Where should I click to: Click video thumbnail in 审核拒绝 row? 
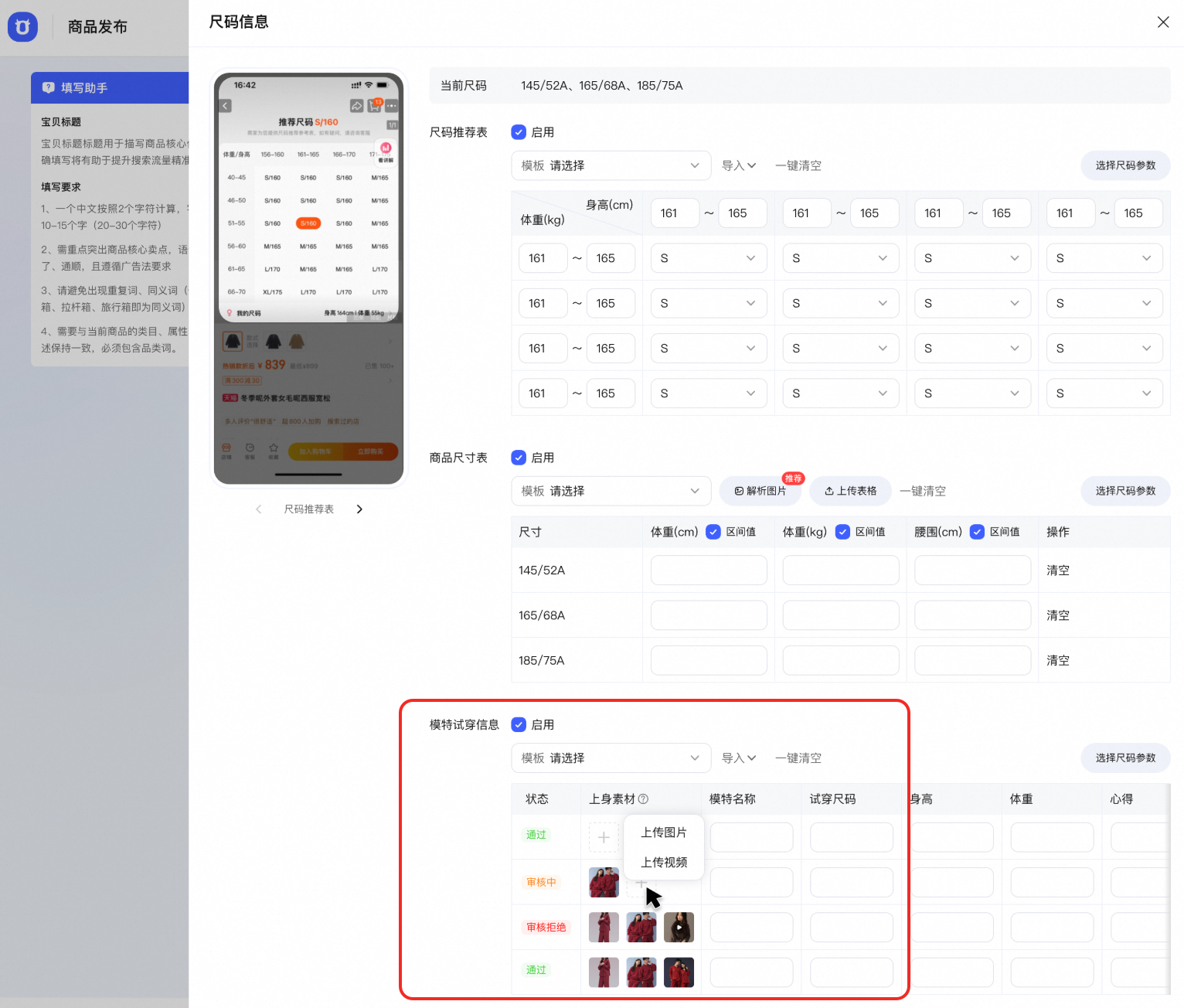pos(679,927)
